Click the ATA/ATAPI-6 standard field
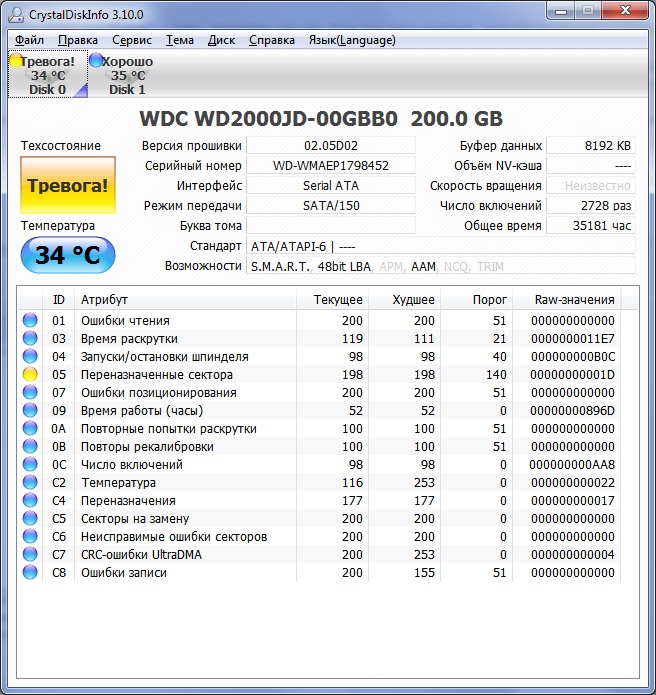 click(x=441, y=246)
